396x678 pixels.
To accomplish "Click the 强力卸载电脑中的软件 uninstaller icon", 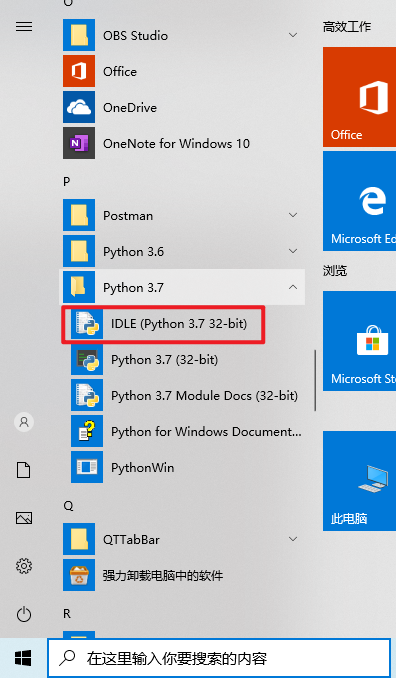I will [x=79, y=575].
